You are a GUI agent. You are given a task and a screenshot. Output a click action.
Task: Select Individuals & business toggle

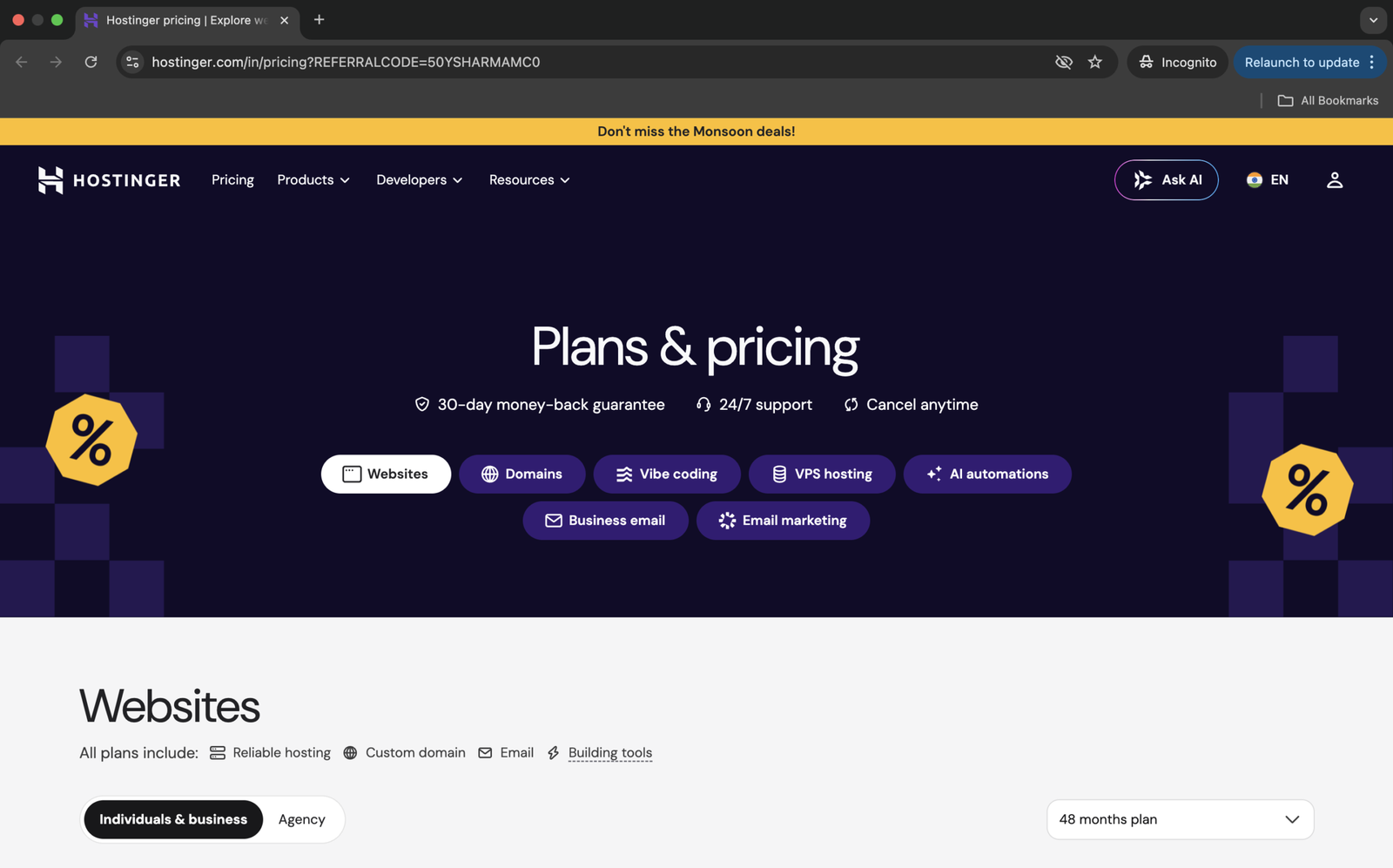173,819
